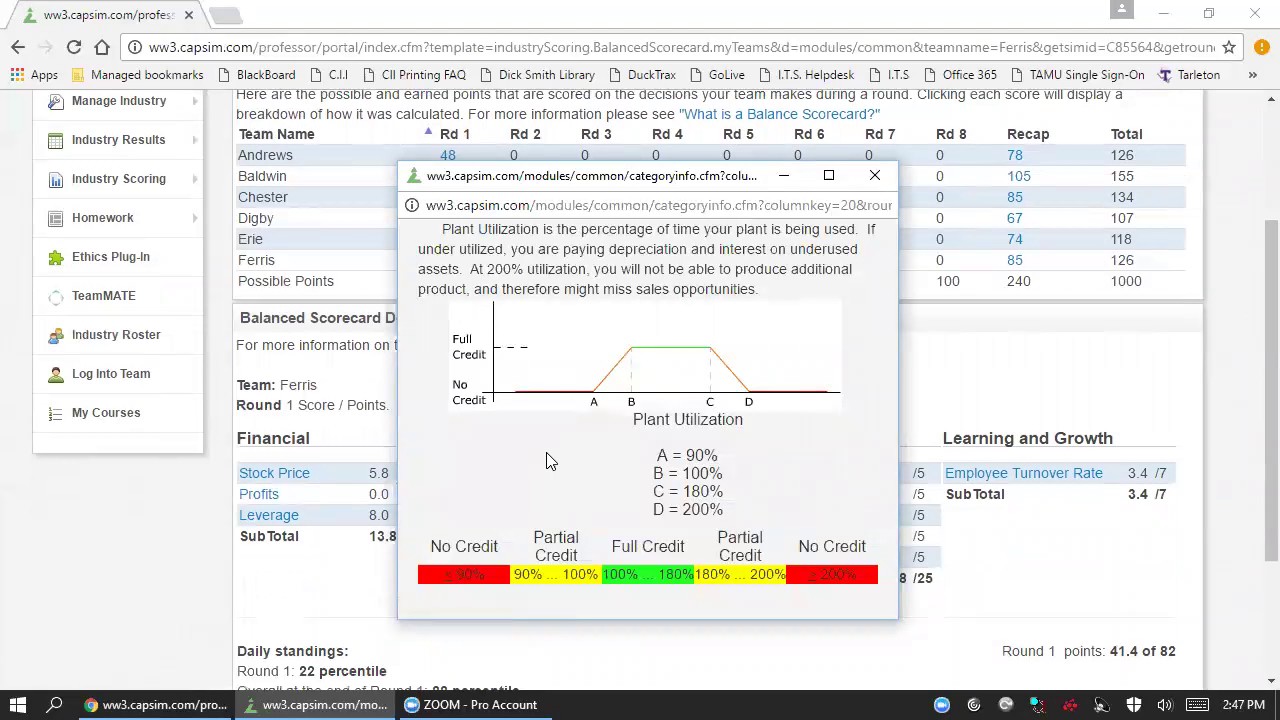Screen dimensions: 1280x720
Task: Expand the Homework submenu arrow
Action: [195, 218]
